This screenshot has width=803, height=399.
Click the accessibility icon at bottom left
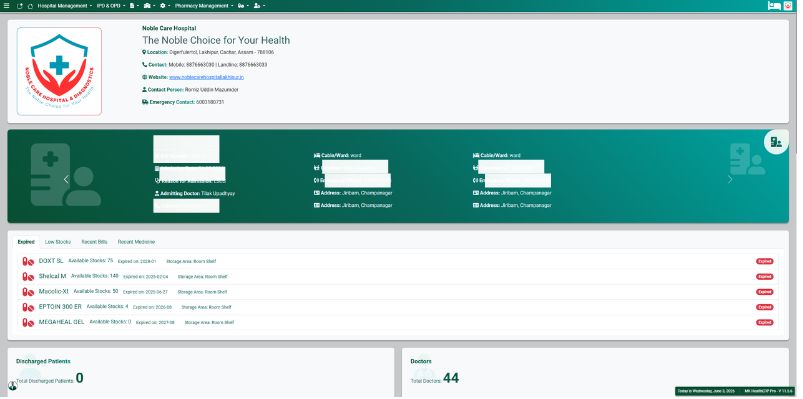pyautogui.click(x=13, y=386)
